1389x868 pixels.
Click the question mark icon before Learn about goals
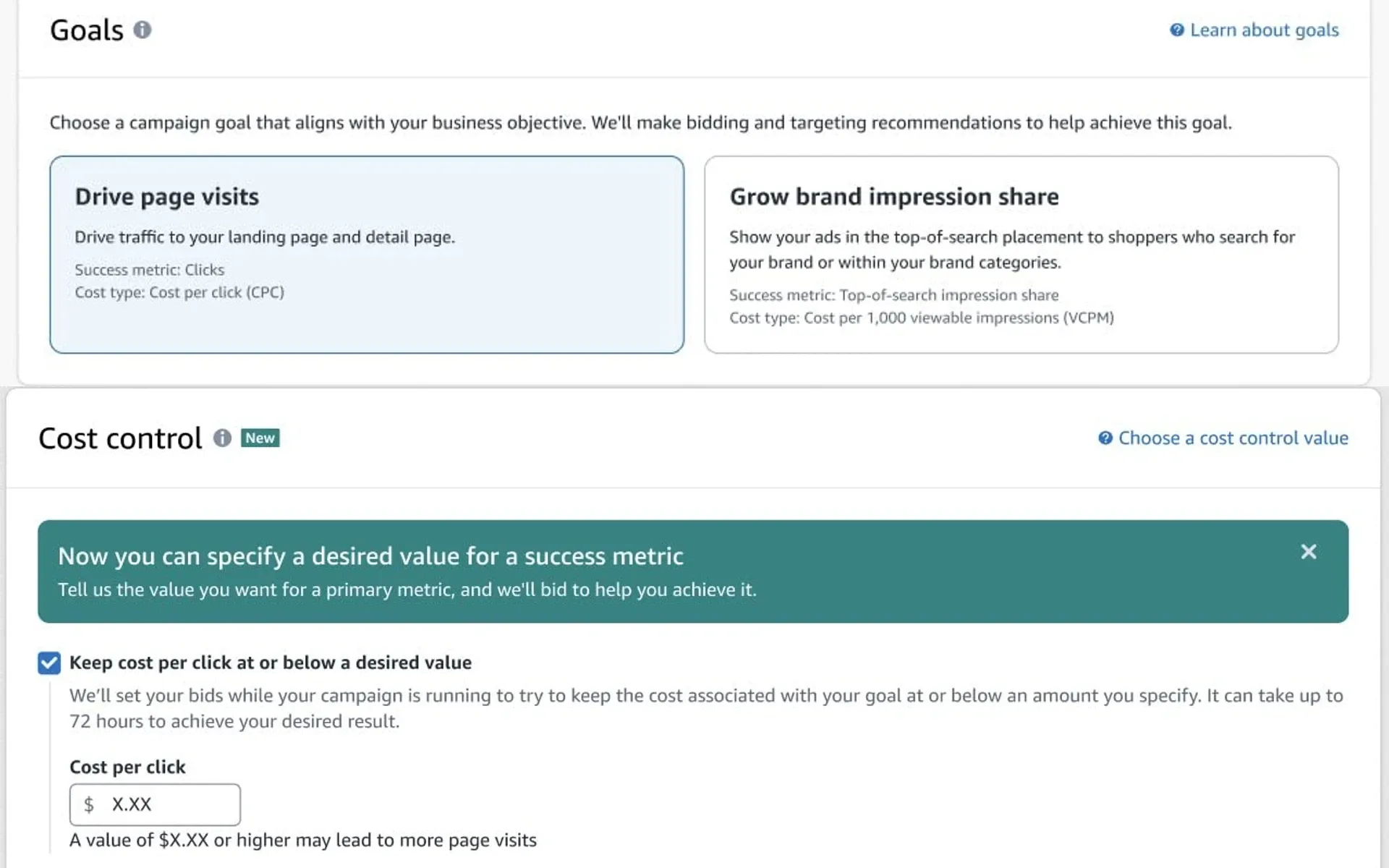1177,30
